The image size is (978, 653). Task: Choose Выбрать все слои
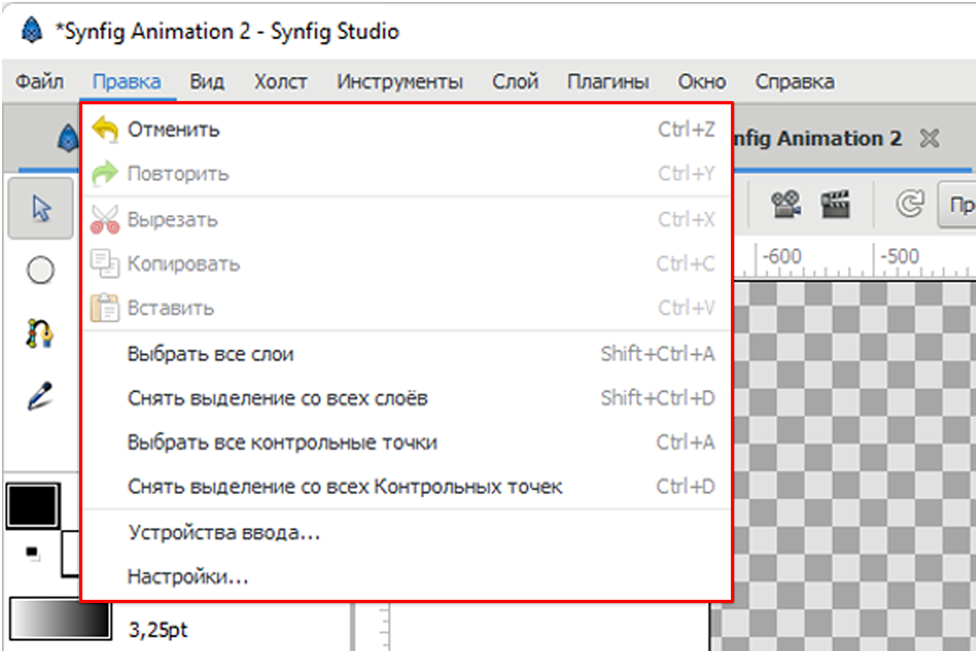click(407, 354)
